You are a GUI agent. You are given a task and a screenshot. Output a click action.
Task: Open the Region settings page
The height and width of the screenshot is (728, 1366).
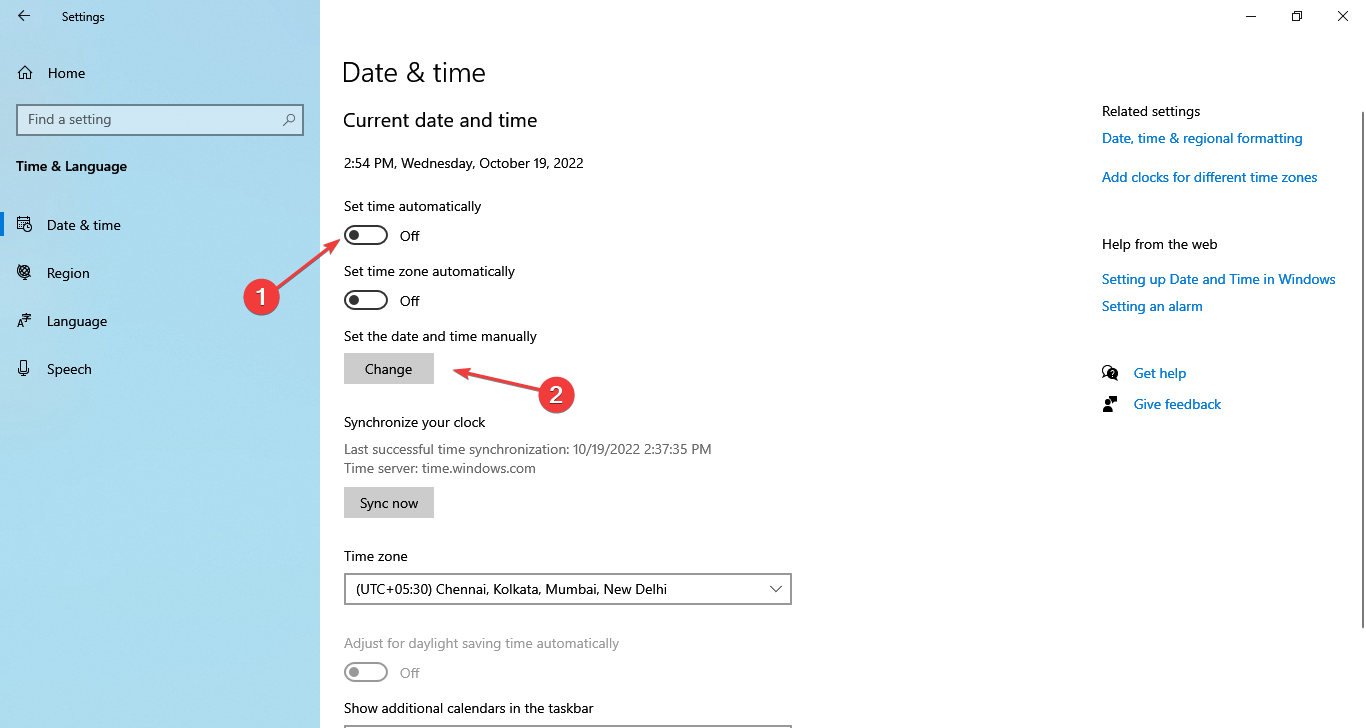[160, 273]
